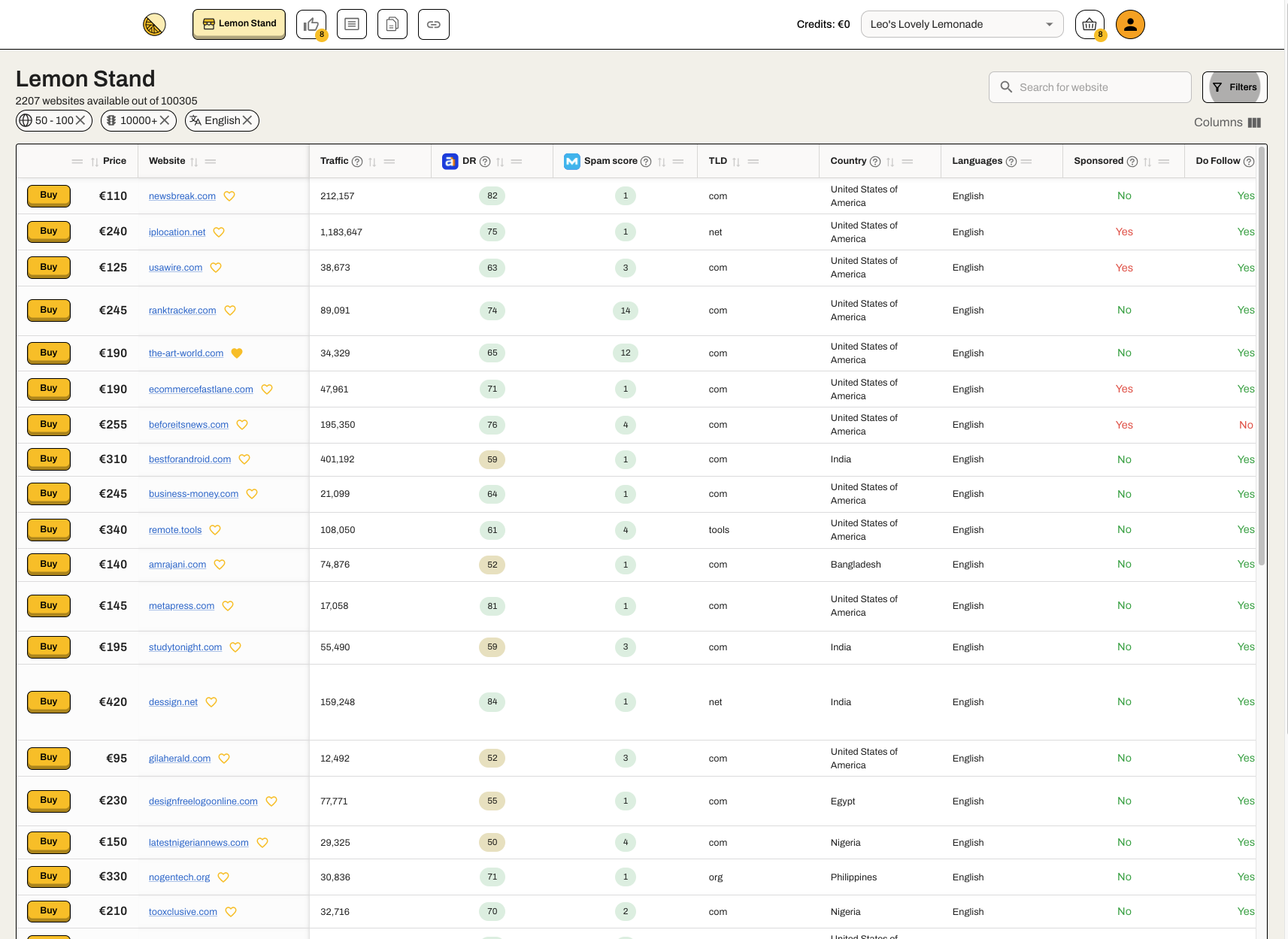Click the Philippines country cell

click(x=853, y=877)
